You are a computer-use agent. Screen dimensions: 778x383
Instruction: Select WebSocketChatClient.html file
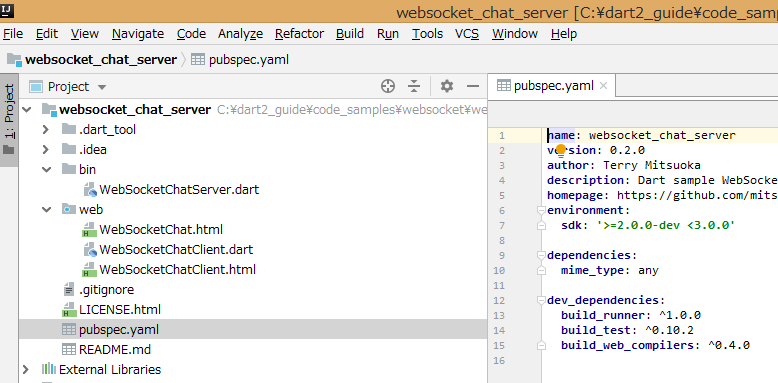(x=177, y=269)
